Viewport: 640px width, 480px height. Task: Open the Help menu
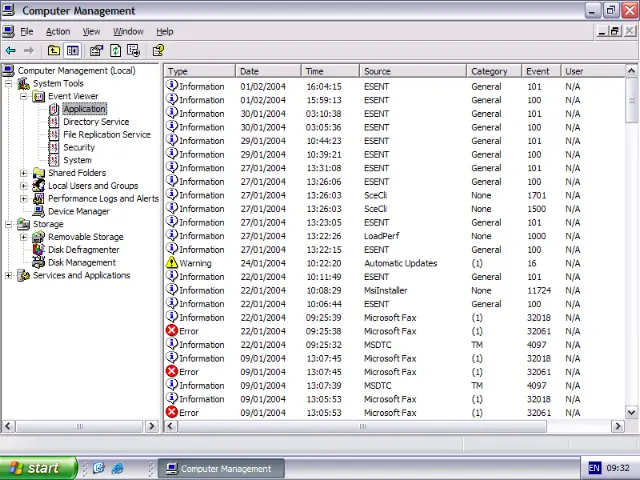pos(165,31)
